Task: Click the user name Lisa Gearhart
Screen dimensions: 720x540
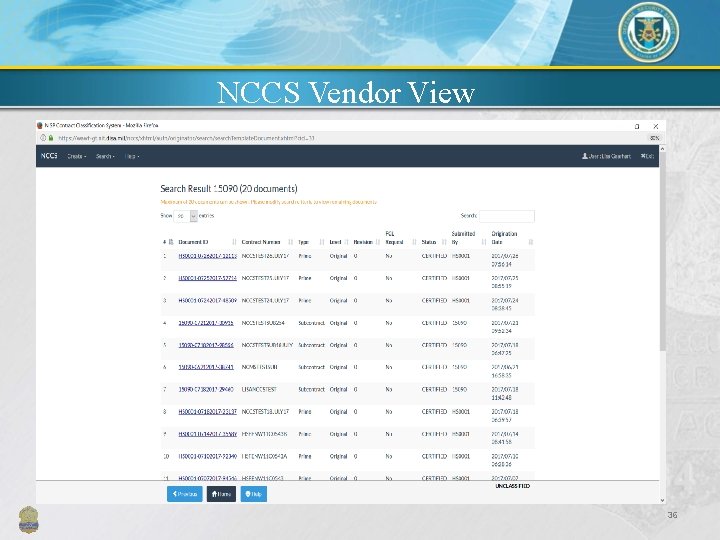Action: point(610,156)
